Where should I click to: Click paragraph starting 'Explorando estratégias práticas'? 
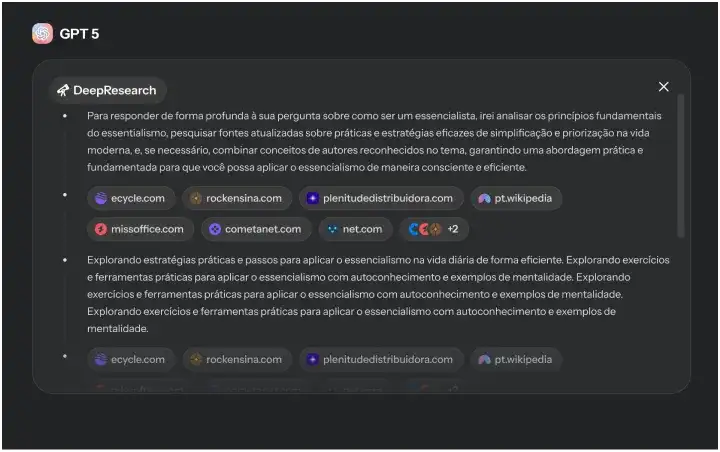pos(378,294)
